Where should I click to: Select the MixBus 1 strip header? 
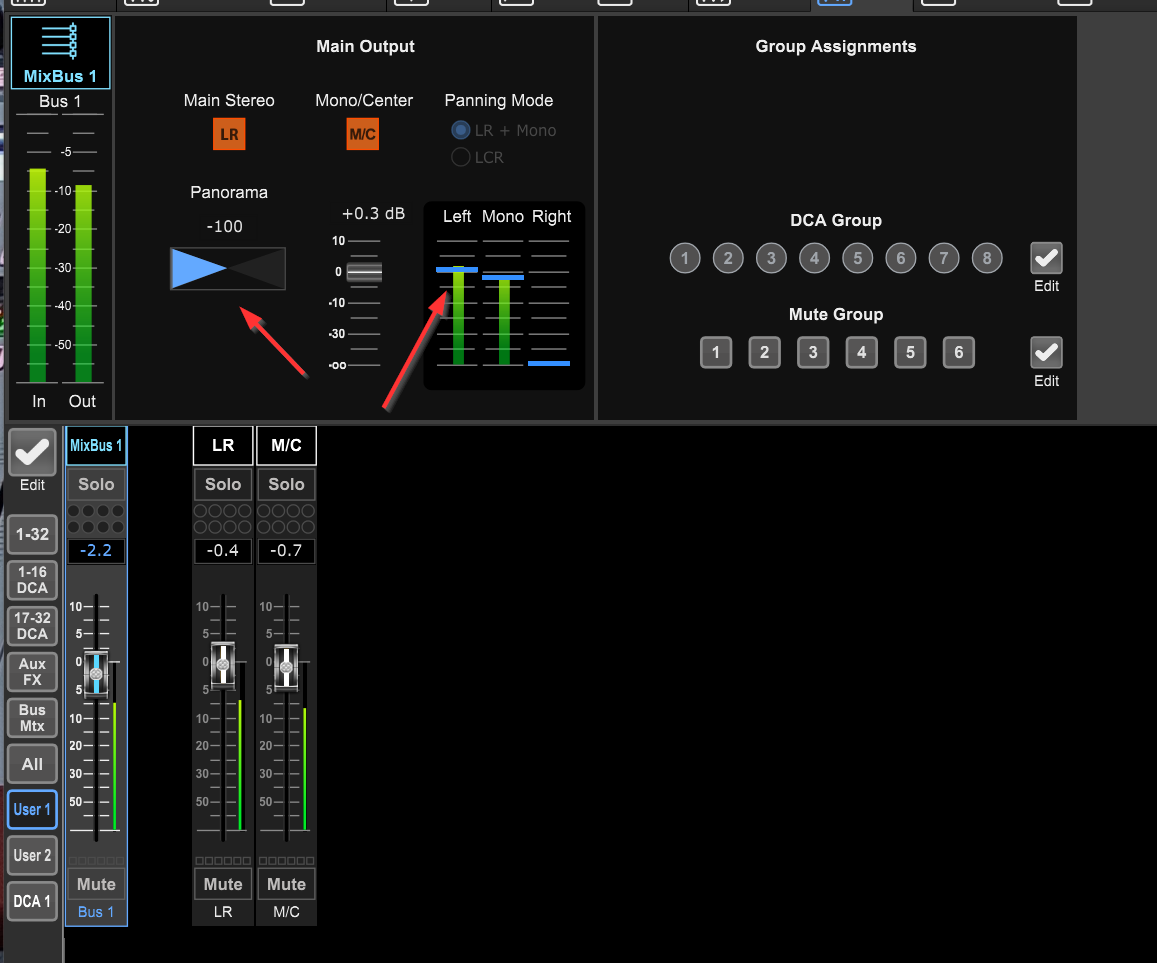coord(96,446)
